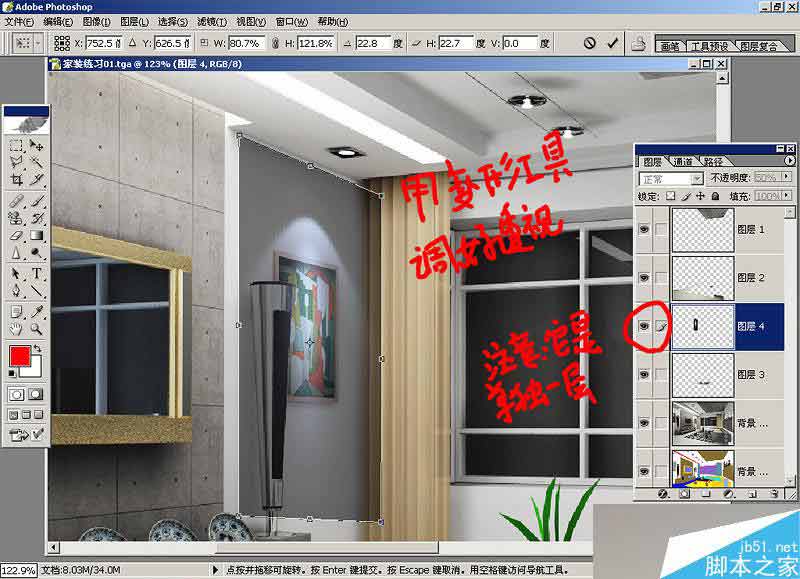
Task: Click add layer style icon
Action: pos(663,494)
